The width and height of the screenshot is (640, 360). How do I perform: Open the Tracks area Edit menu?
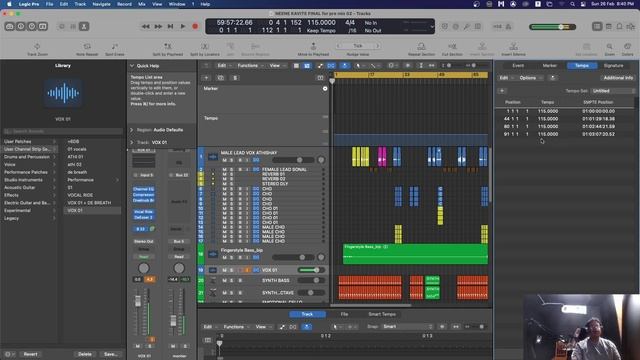point(223,66)
